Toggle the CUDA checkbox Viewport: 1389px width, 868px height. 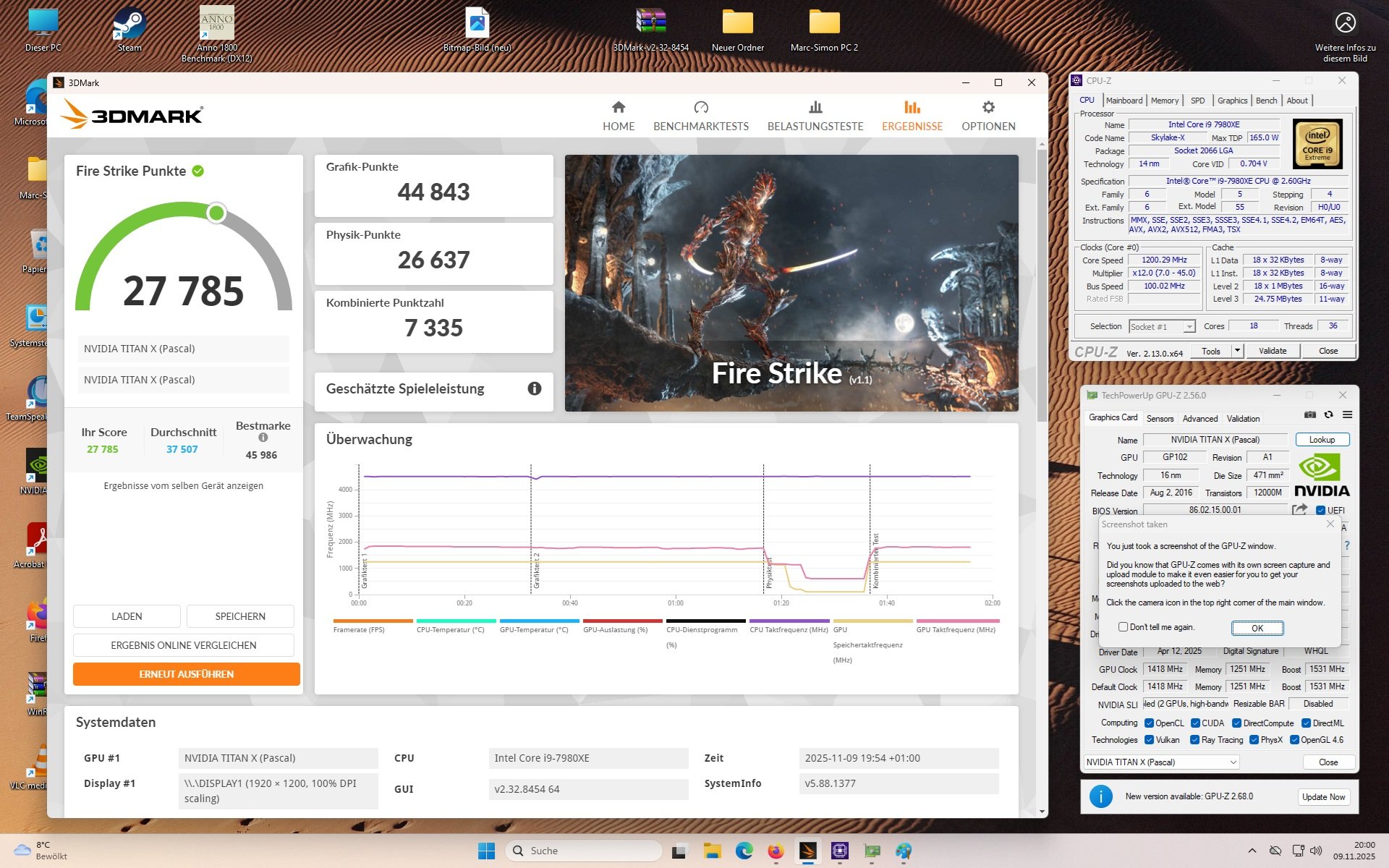1195,723
